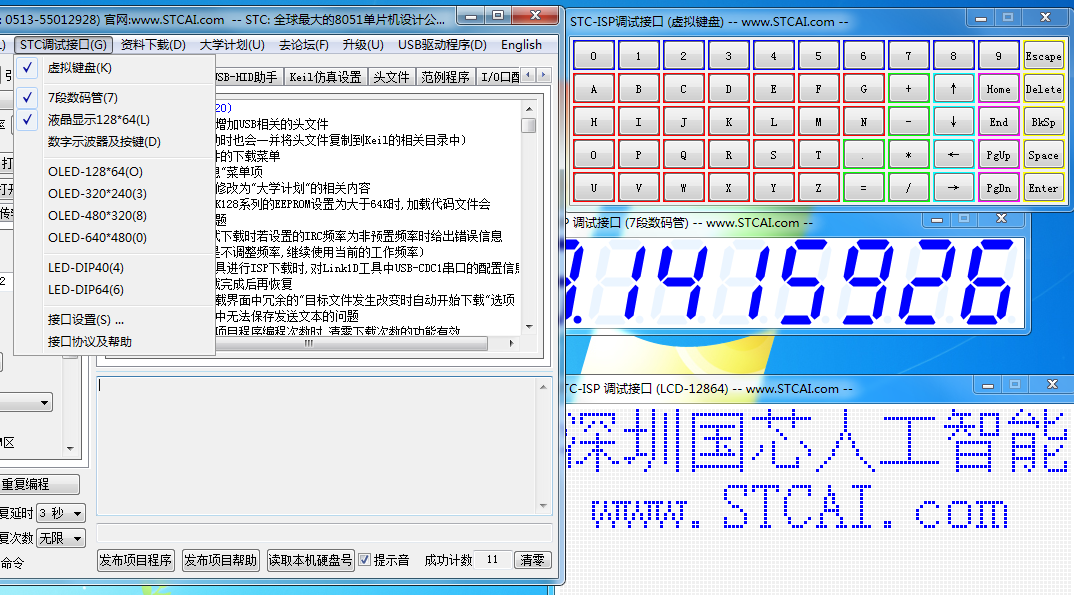Image resolution: width=1074 pixels, height=595 pixels.
Task: Click the left arrow key on virtual keyboard
Action: 953,155
